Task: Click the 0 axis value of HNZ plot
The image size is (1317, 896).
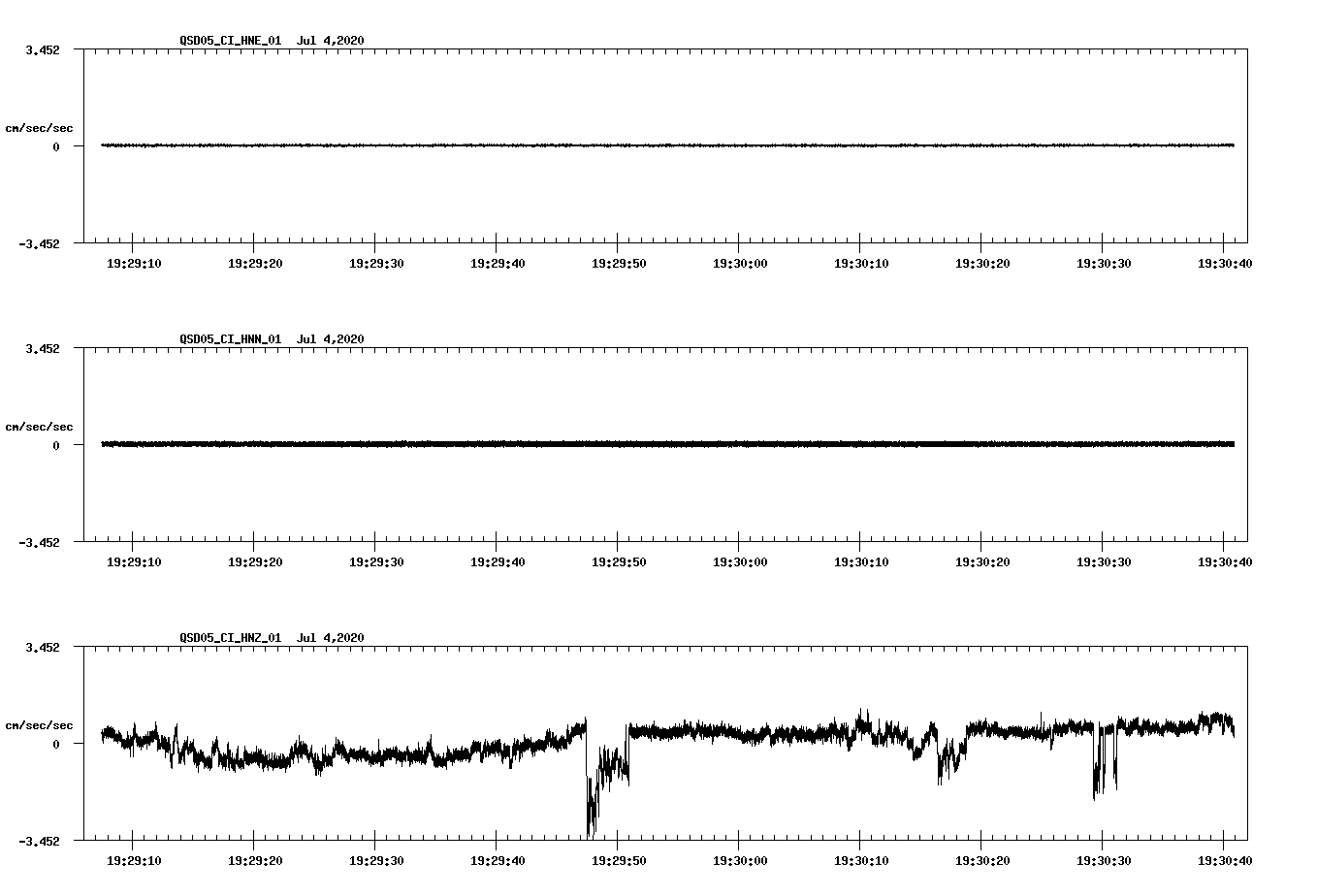Action: tap(56, 744)
